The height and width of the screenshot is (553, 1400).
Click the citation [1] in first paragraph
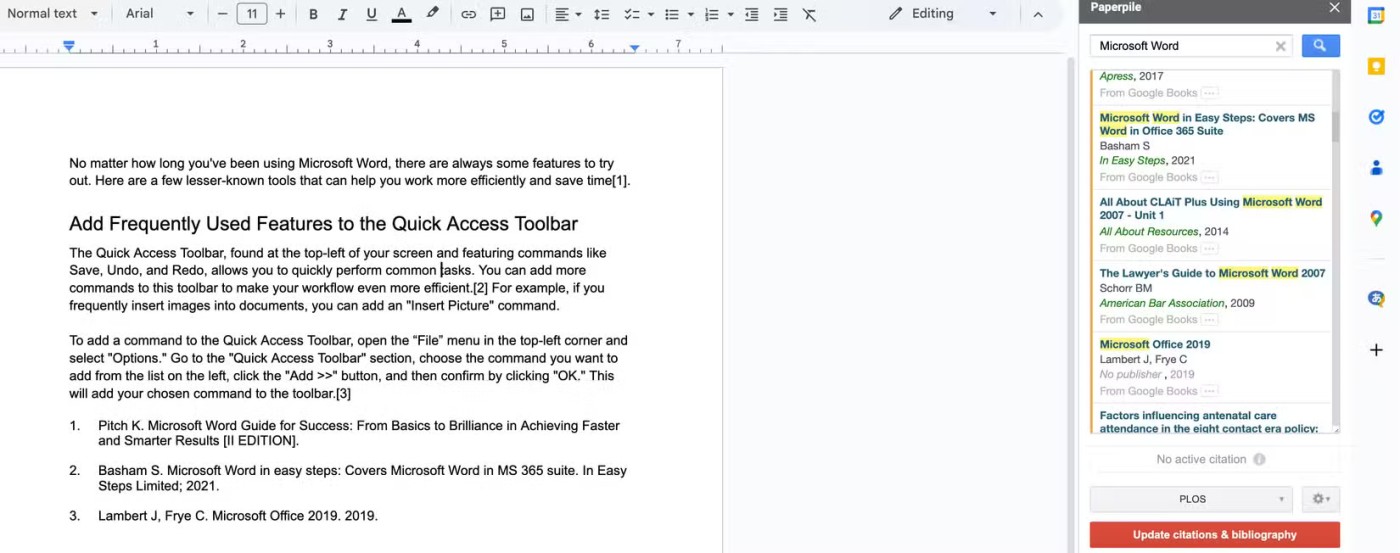pos(620,181)
